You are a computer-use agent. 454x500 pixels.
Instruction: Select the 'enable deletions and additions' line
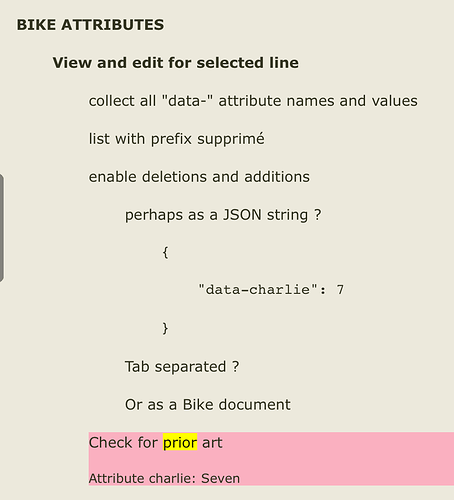(x=199, y=177)
